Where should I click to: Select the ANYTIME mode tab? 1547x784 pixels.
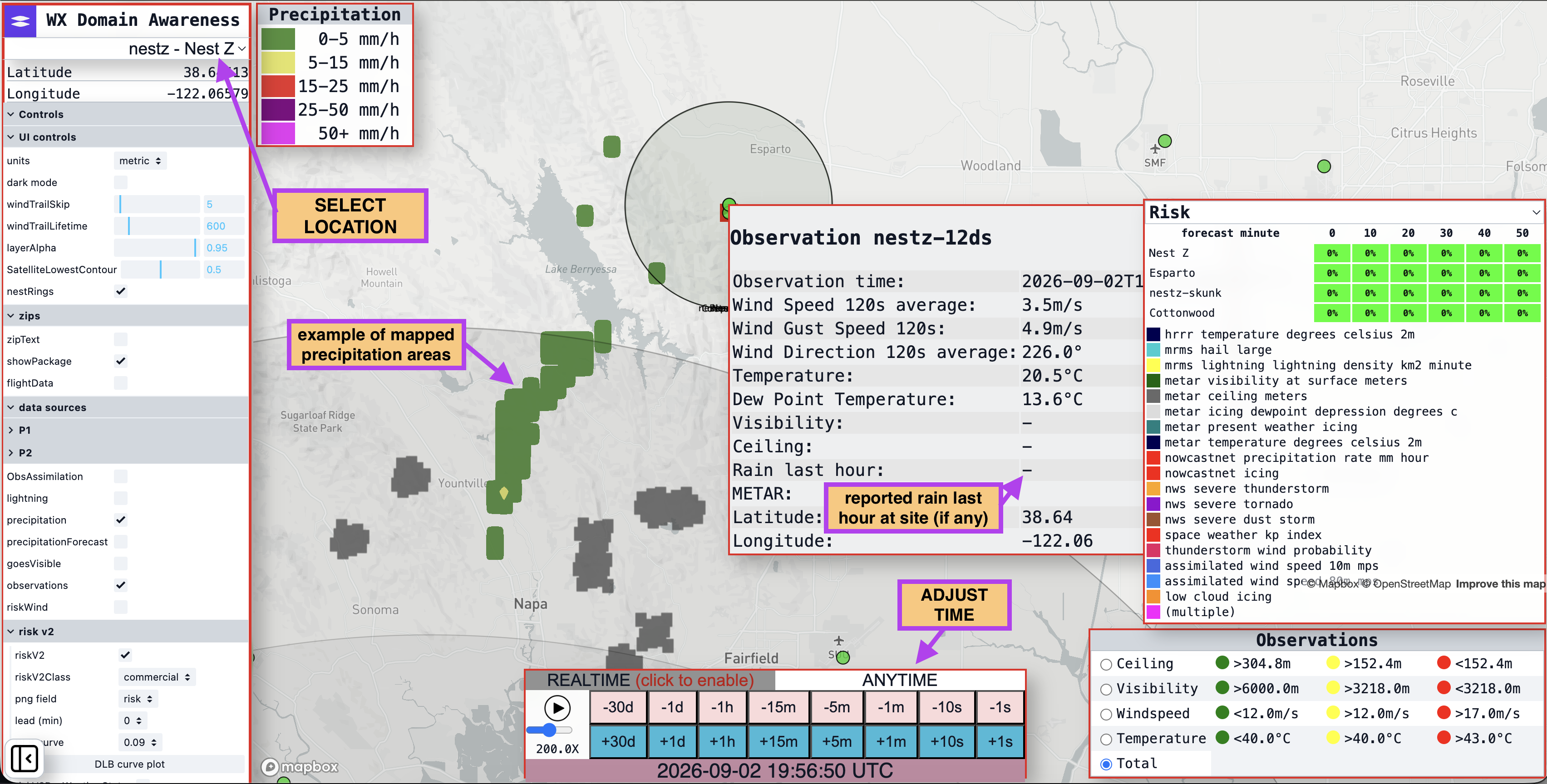tap(900, 680)
